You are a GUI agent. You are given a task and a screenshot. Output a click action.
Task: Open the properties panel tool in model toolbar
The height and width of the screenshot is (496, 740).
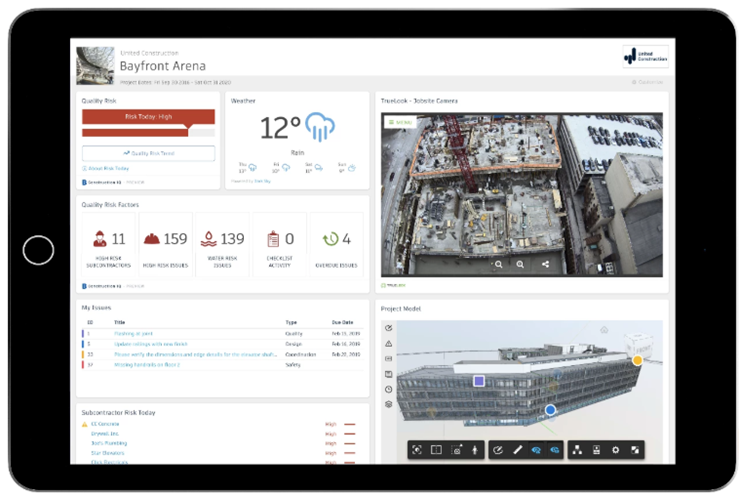tap(597, 450)
